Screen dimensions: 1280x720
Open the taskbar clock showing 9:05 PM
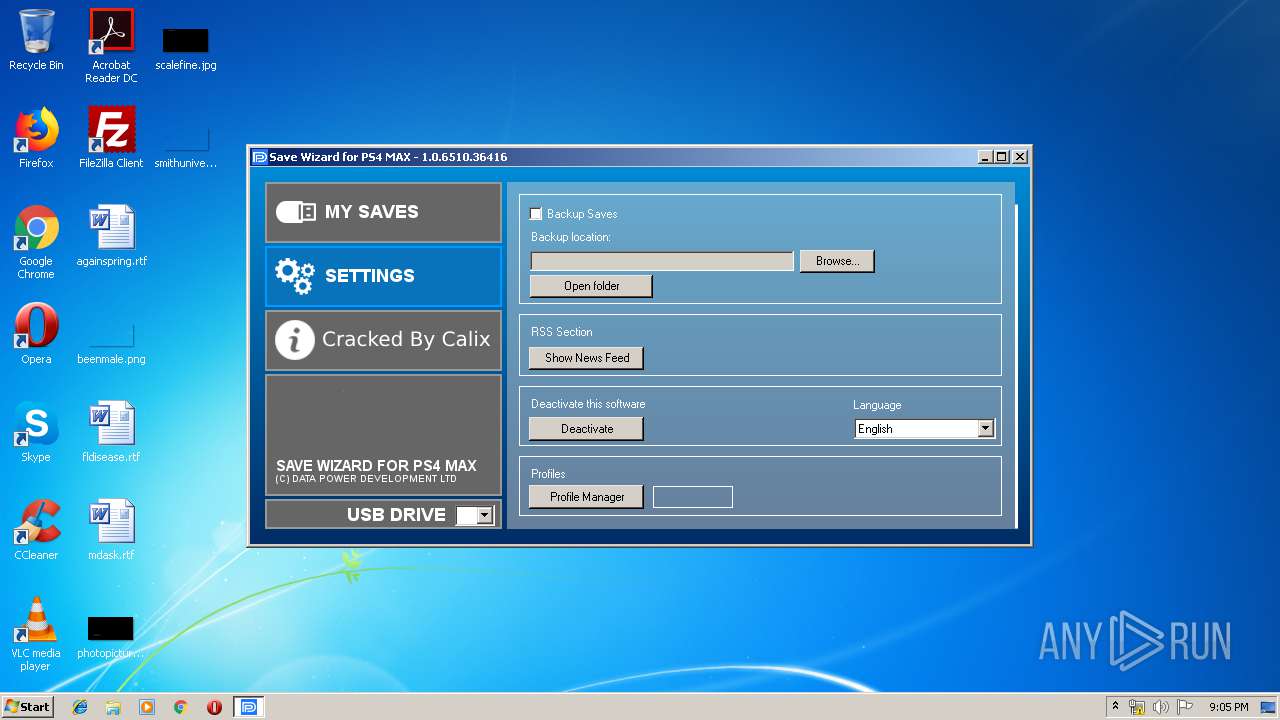[x=1228, y=707]
